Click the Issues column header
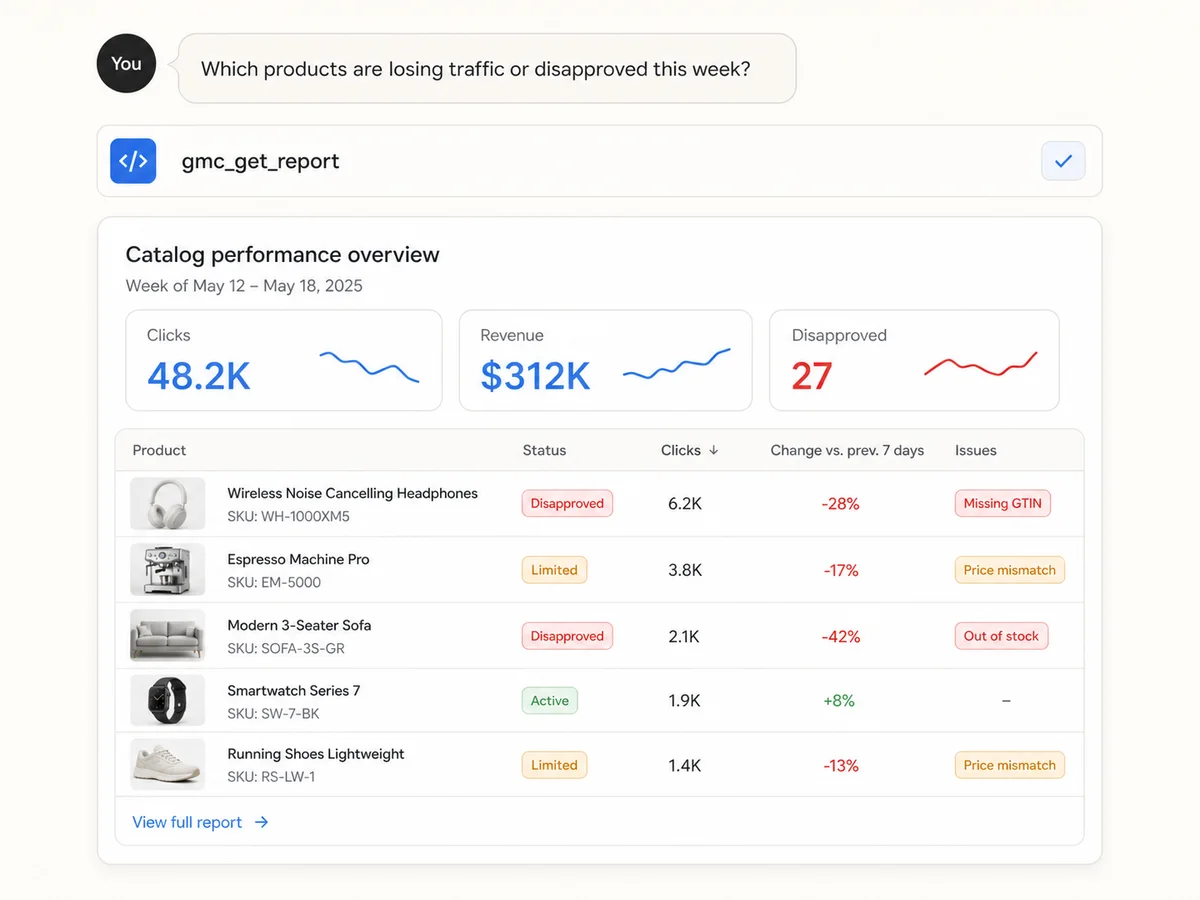Screen dimensions: 1200x900 (976, 451)
